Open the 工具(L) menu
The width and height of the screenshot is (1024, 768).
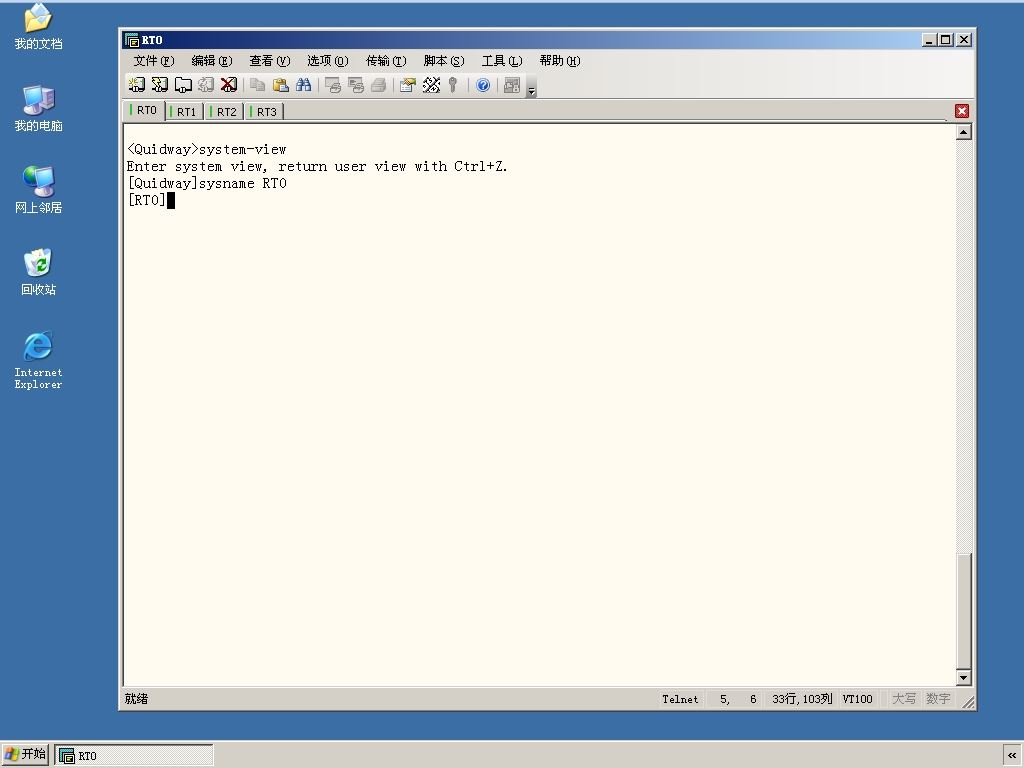[502, 61]
